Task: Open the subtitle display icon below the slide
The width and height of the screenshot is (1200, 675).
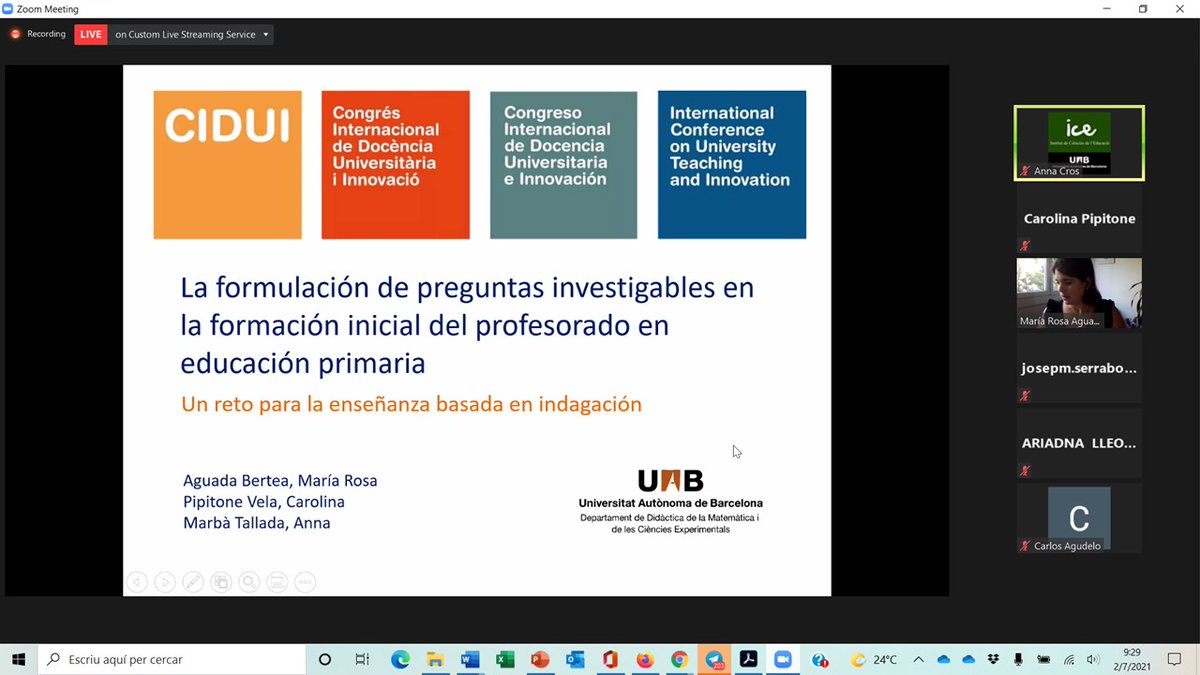Action: [277, 582]
